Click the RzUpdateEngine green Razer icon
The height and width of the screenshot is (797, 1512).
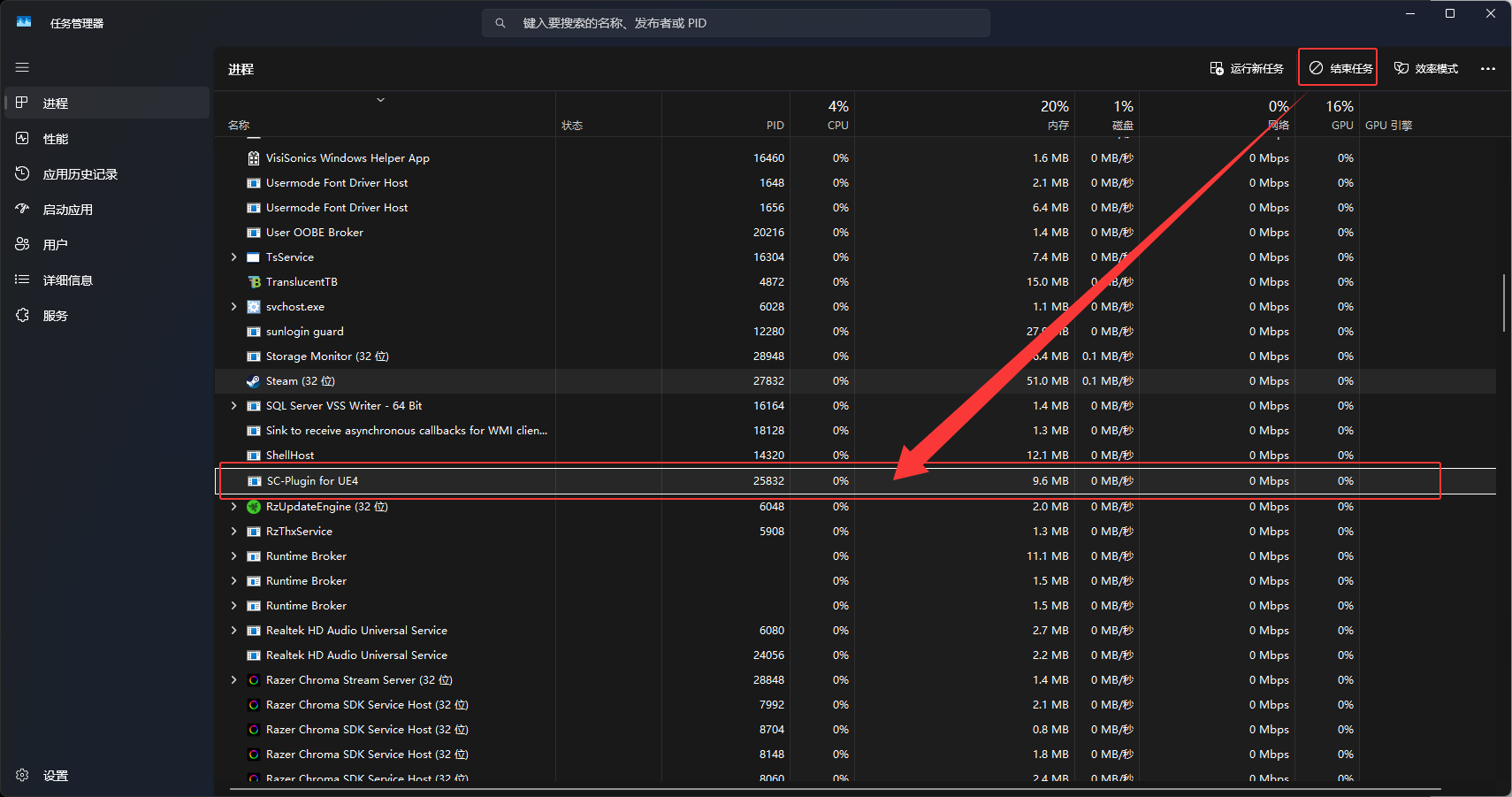point(254,507)
